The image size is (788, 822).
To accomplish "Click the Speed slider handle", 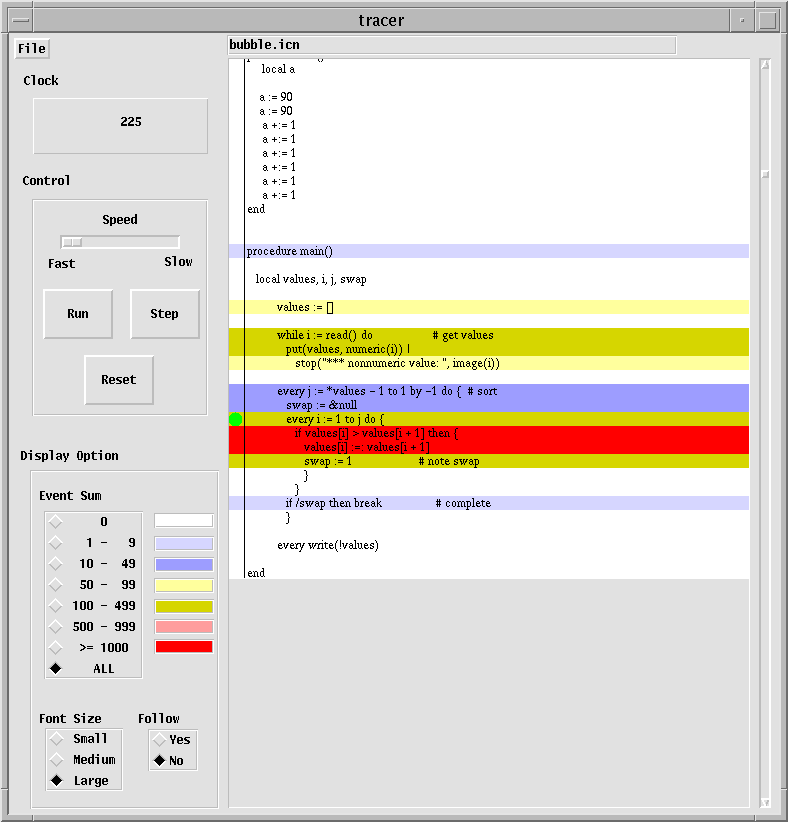I will [x=71, y=242].
